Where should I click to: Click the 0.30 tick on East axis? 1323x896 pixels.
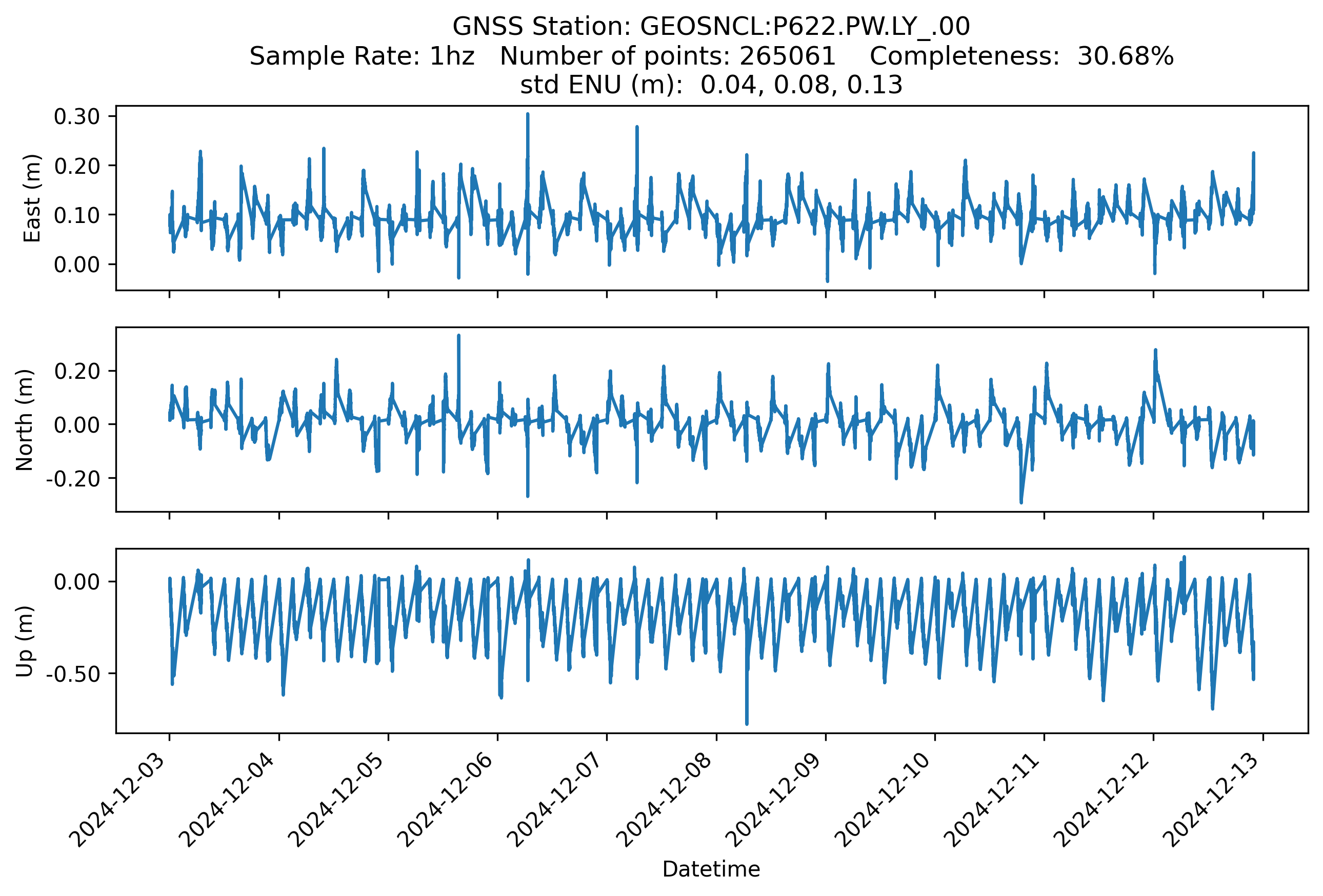click(x=77, y=117)
